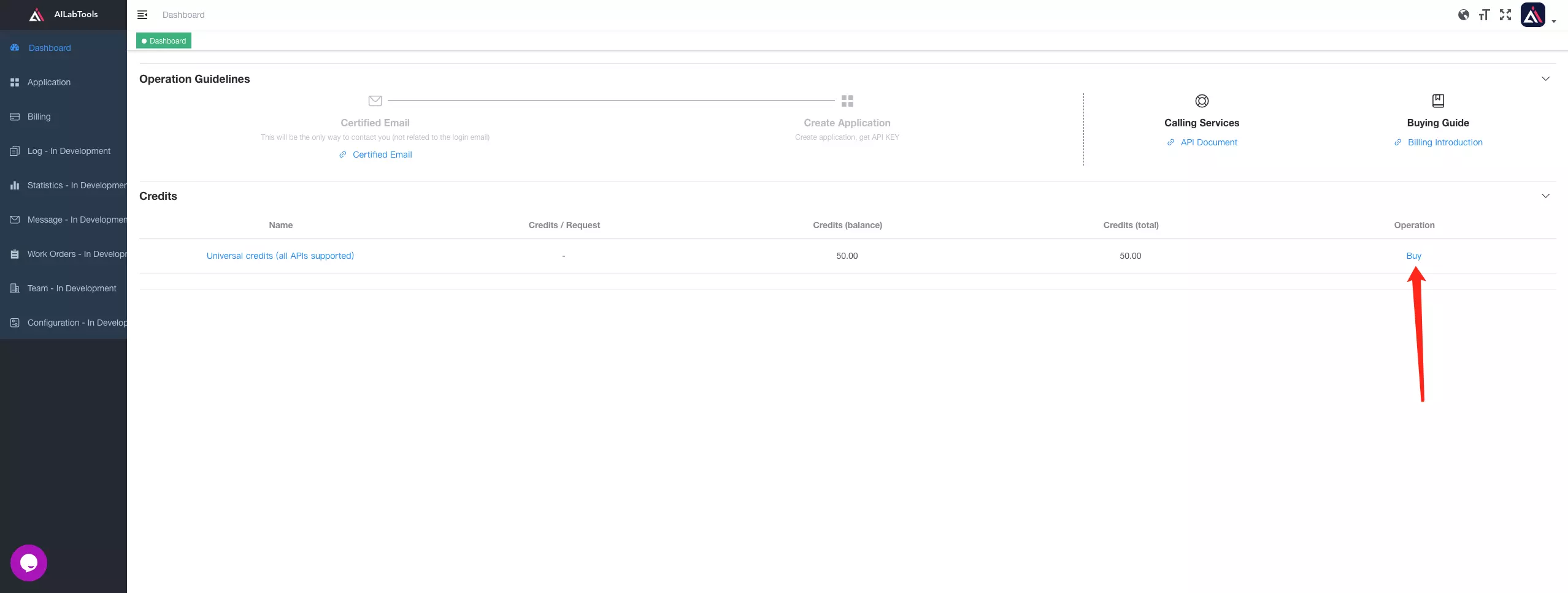Click the AILabTools brand name text
The height and width of the screenshot is (593, 1568).
coord(76,14)
